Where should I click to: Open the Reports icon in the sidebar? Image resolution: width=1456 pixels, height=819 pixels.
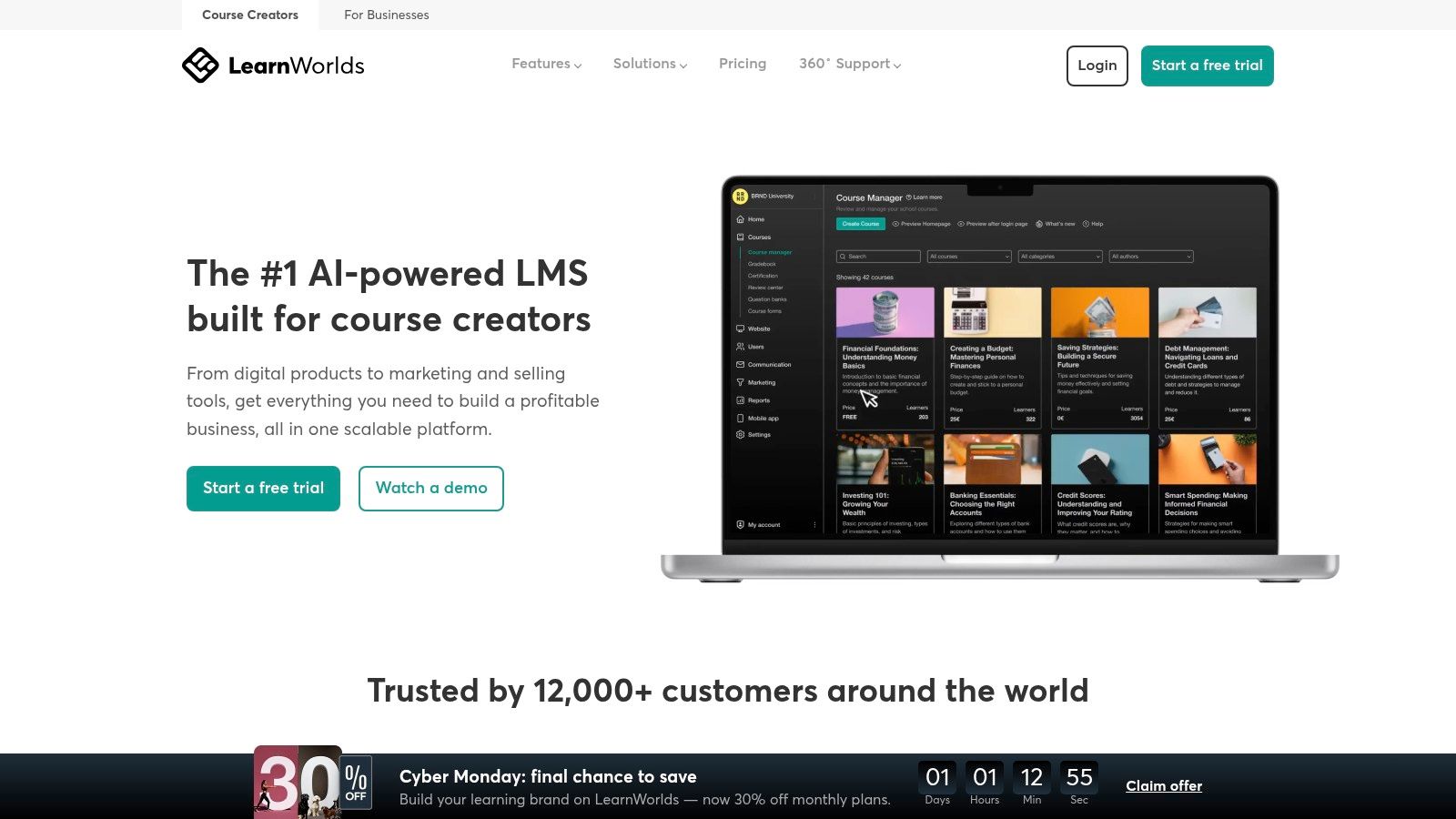coord(740,400)
